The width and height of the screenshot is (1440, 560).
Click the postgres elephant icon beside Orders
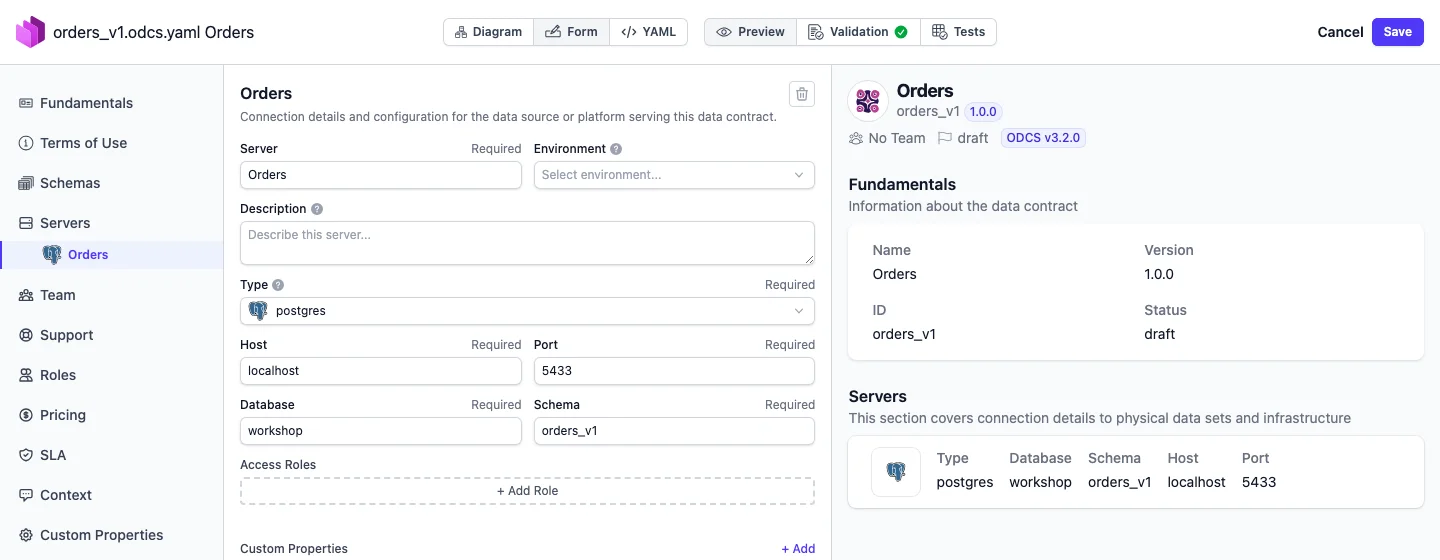pyautogui.click(x=52, y=255)
